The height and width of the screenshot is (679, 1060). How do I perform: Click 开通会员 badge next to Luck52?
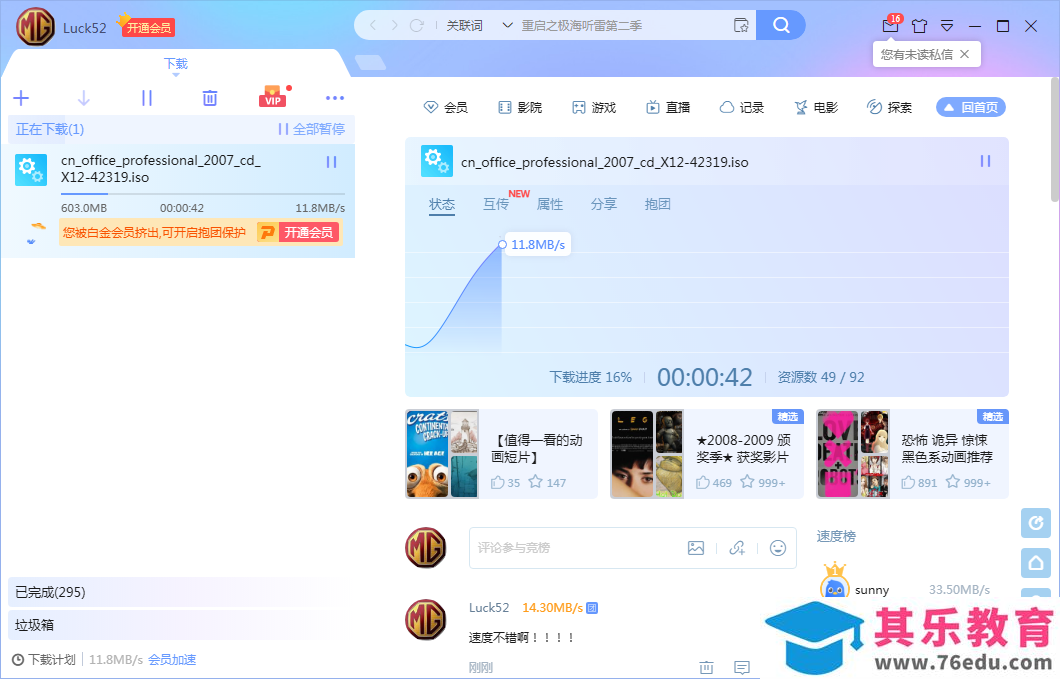click(149, 28)
